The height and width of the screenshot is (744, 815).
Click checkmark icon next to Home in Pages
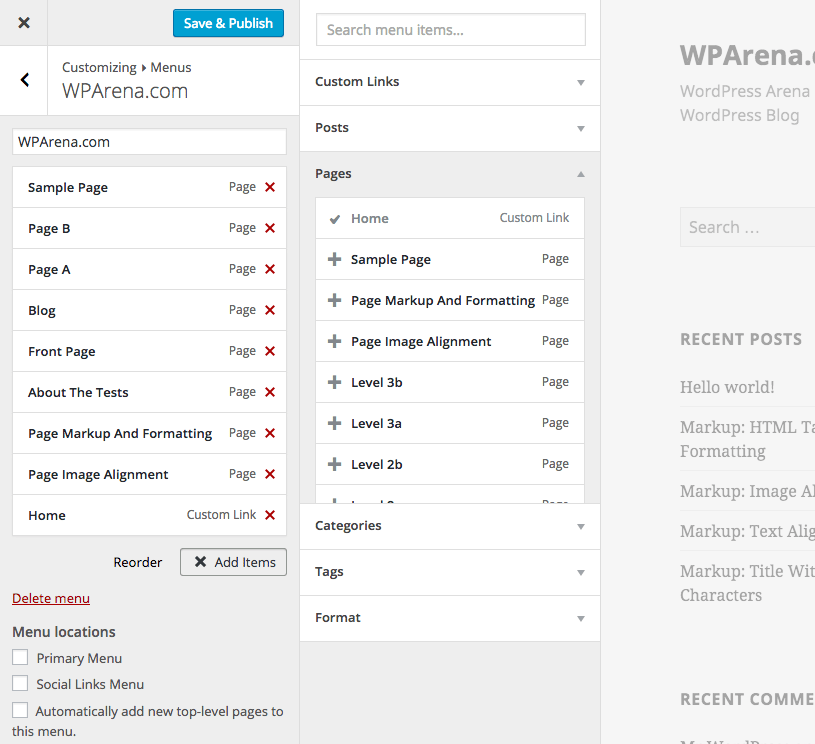point(335,219)
